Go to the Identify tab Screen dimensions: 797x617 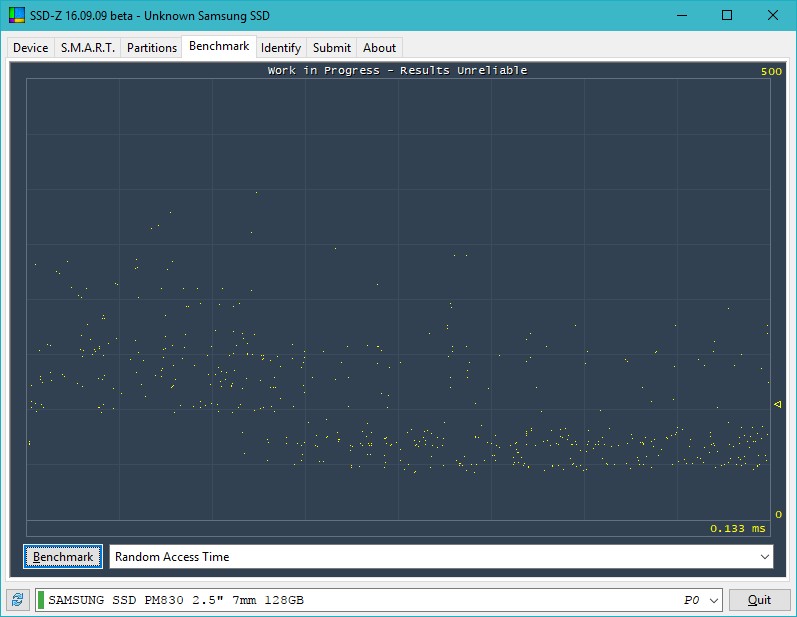[x=281, y=48]
